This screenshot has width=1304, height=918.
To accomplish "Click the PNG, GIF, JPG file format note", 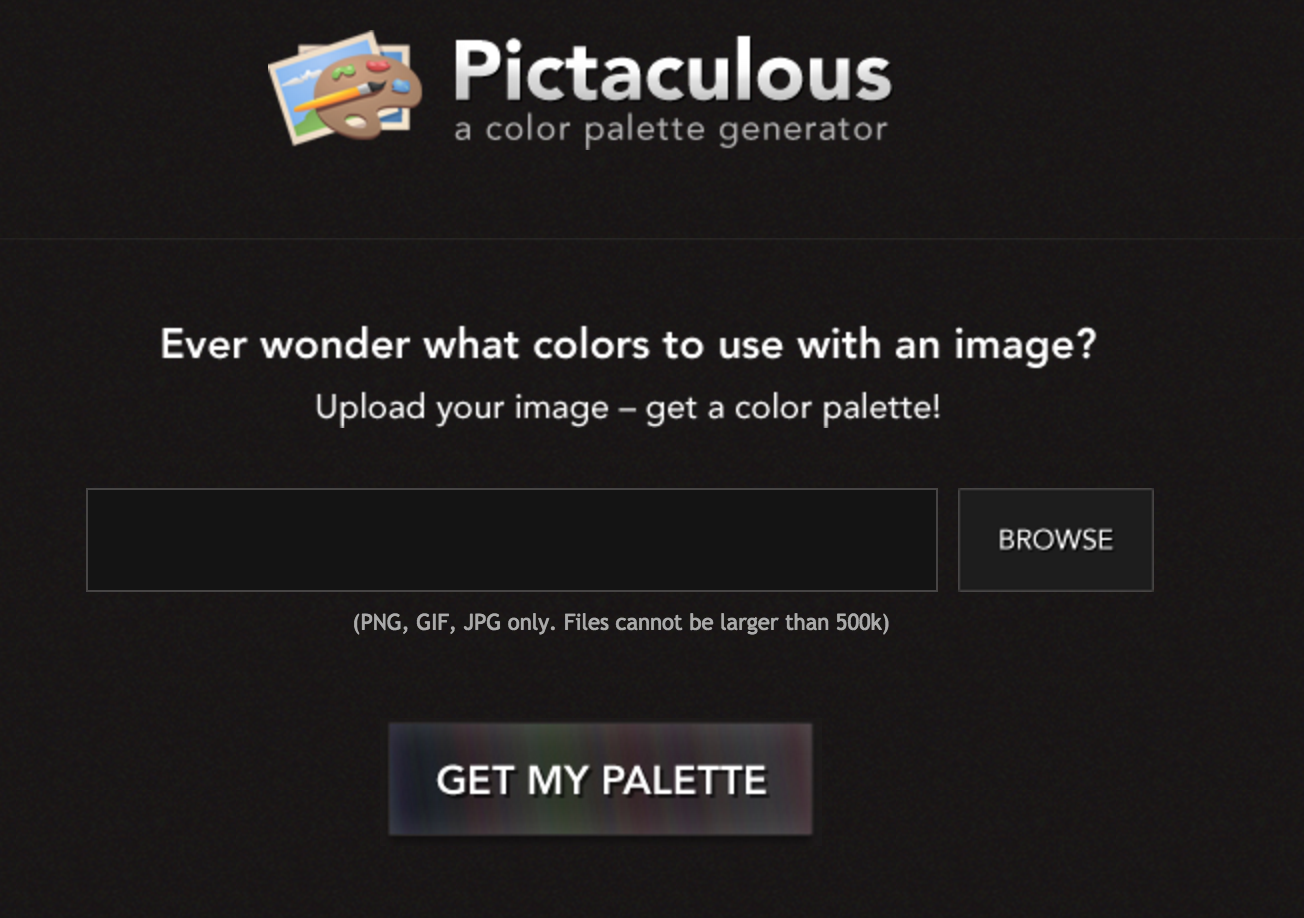I will click(621, 623).
